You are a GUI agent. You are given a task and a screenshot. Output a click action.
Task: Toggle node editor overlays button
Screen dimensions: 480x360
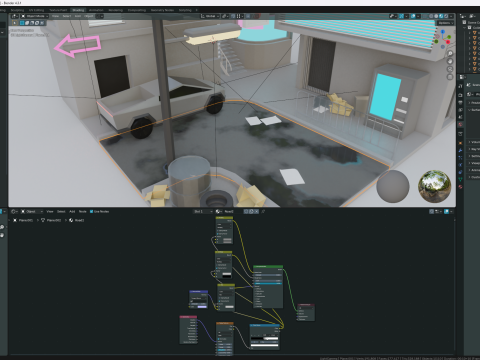tap(446, 211)
